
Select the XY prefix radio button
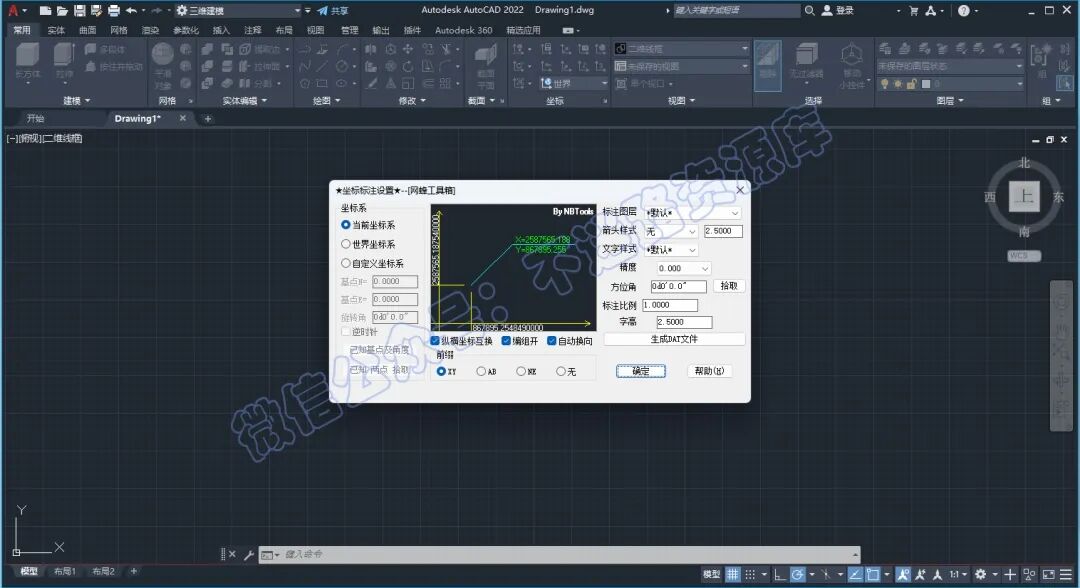pos(442,371)
